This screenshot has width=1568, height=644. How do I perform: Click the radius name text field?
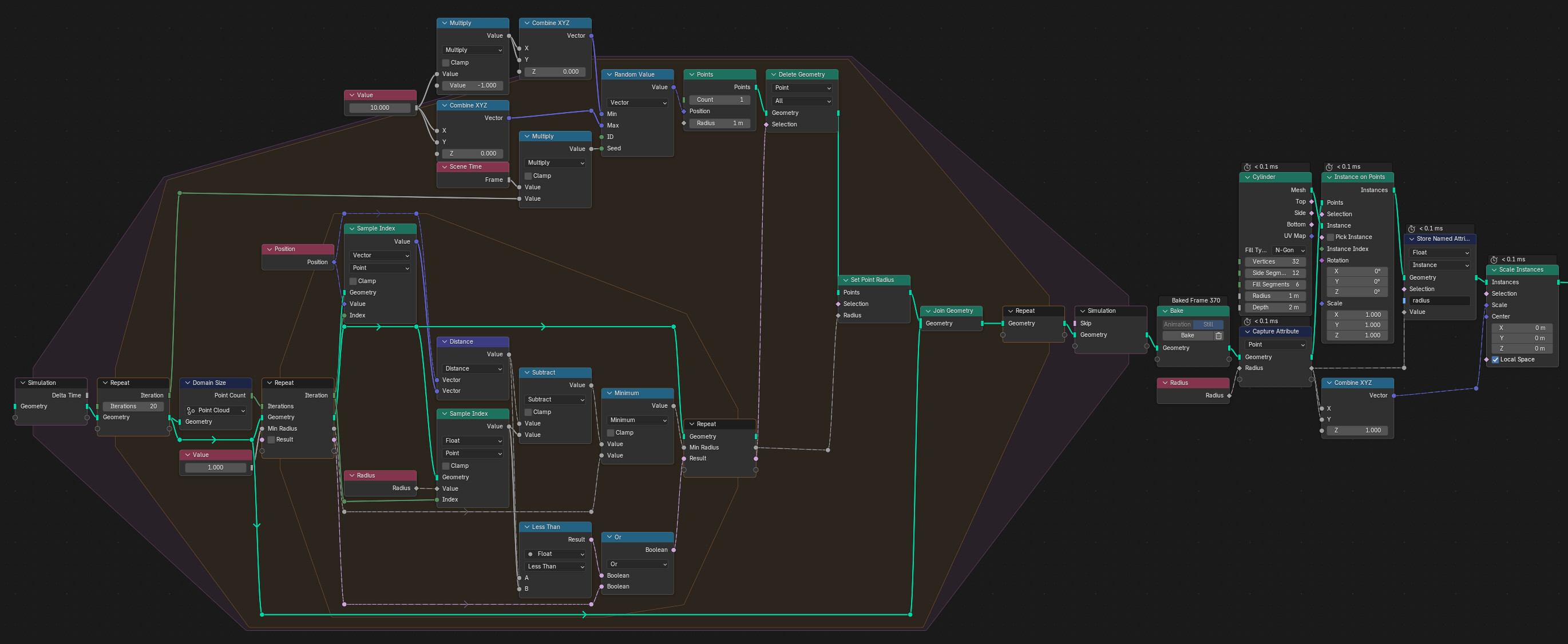click(1440, 300)
